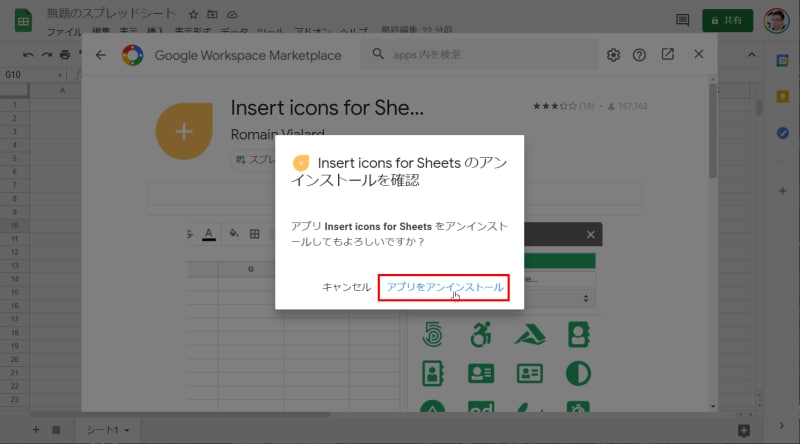Open the ファイル menu
Viewport: 800px width, 444px height.
point(64,31)
